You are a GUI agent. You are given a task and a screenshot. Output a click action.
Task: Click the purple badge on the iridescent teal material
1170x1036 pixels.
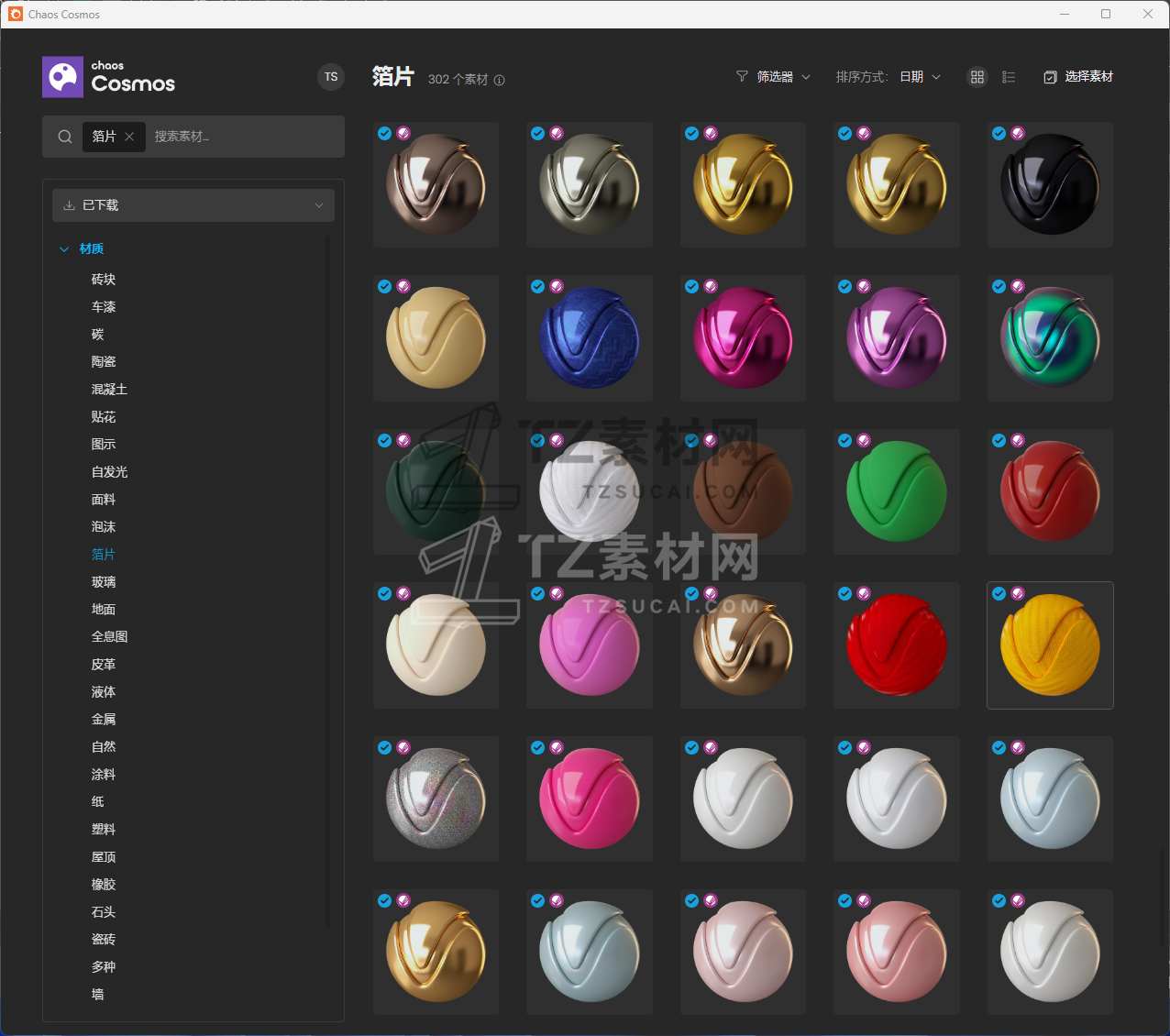1018,286
